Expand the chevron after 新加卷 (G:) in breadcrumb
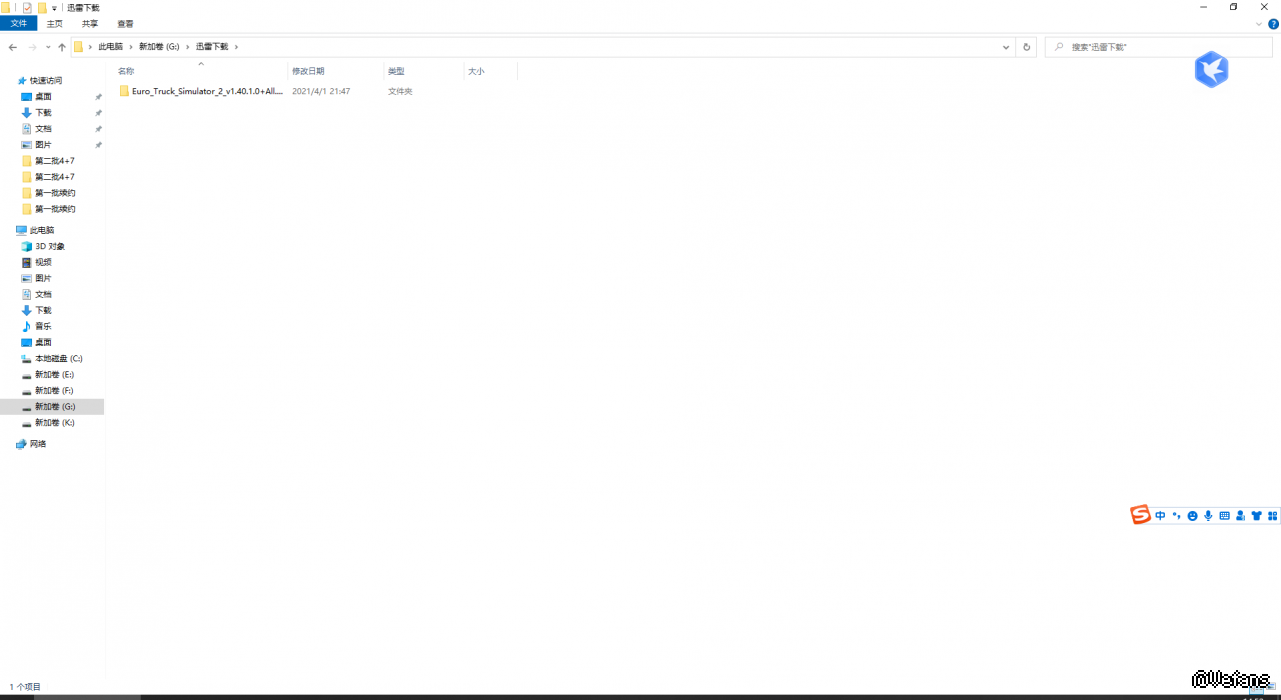Image resolution: width=1281 pixels, height=700 pixels. pos(187,47)
